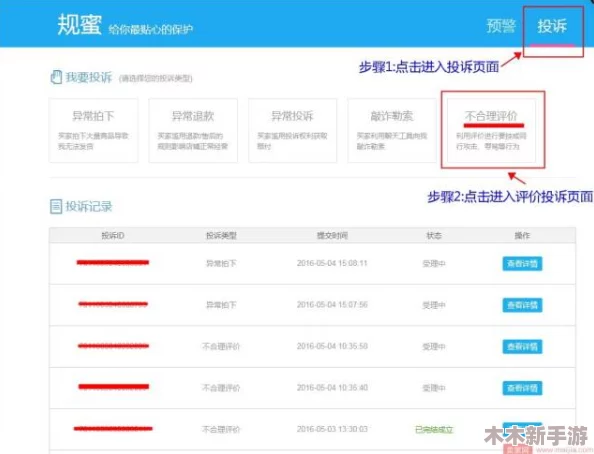Click the 我要投诉 section heading
The image size is (594, 454).
89,77
